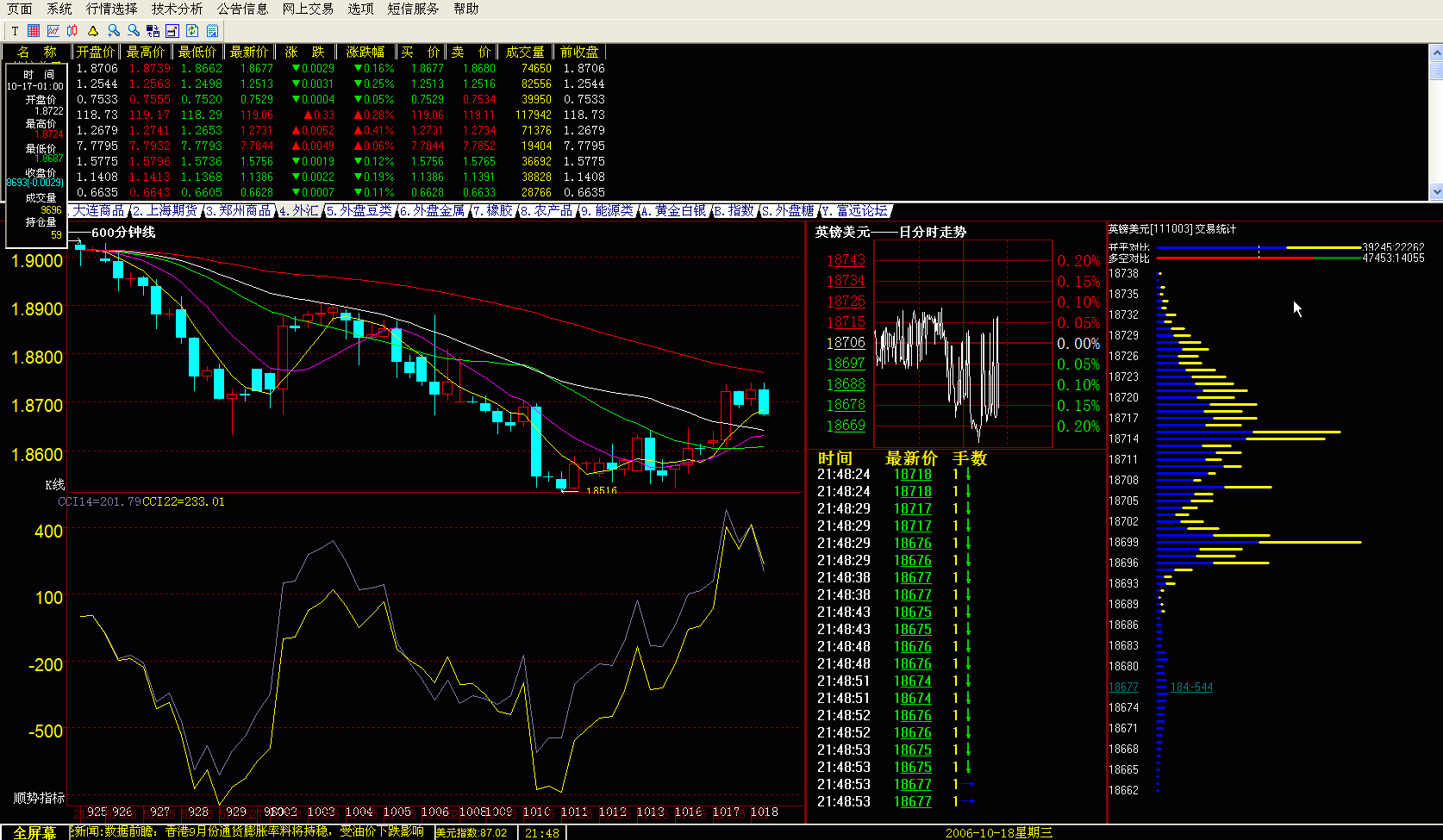Viewport: 1443px width, 840px height.
Task: Switch to the line trend chart icon
Action: pos(53,31)
